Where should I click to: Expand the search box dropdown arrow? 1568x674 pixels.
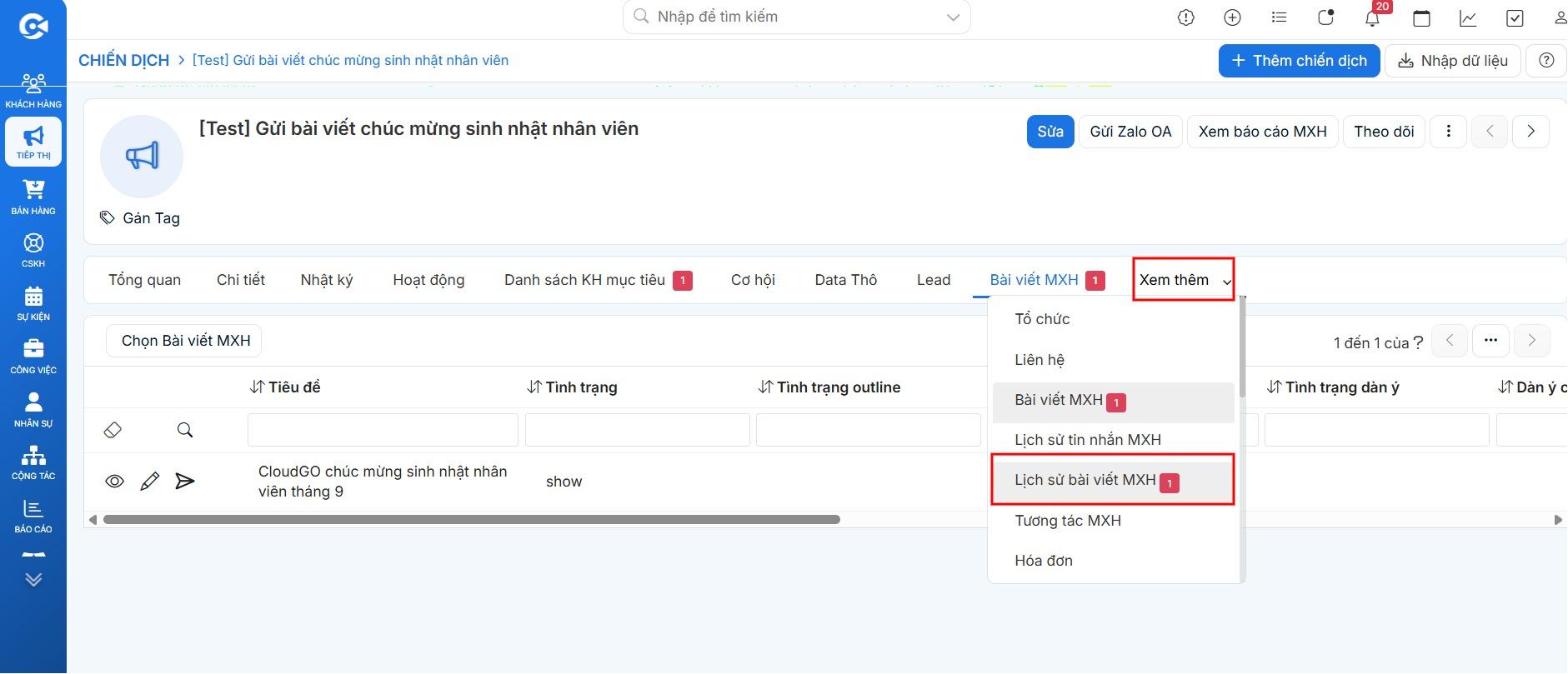[x=953, y=17]
